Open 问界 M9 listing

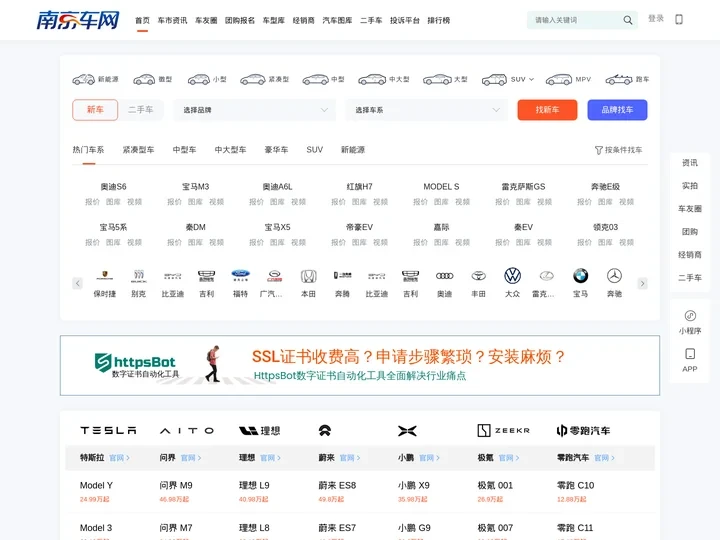click(176, 485)
